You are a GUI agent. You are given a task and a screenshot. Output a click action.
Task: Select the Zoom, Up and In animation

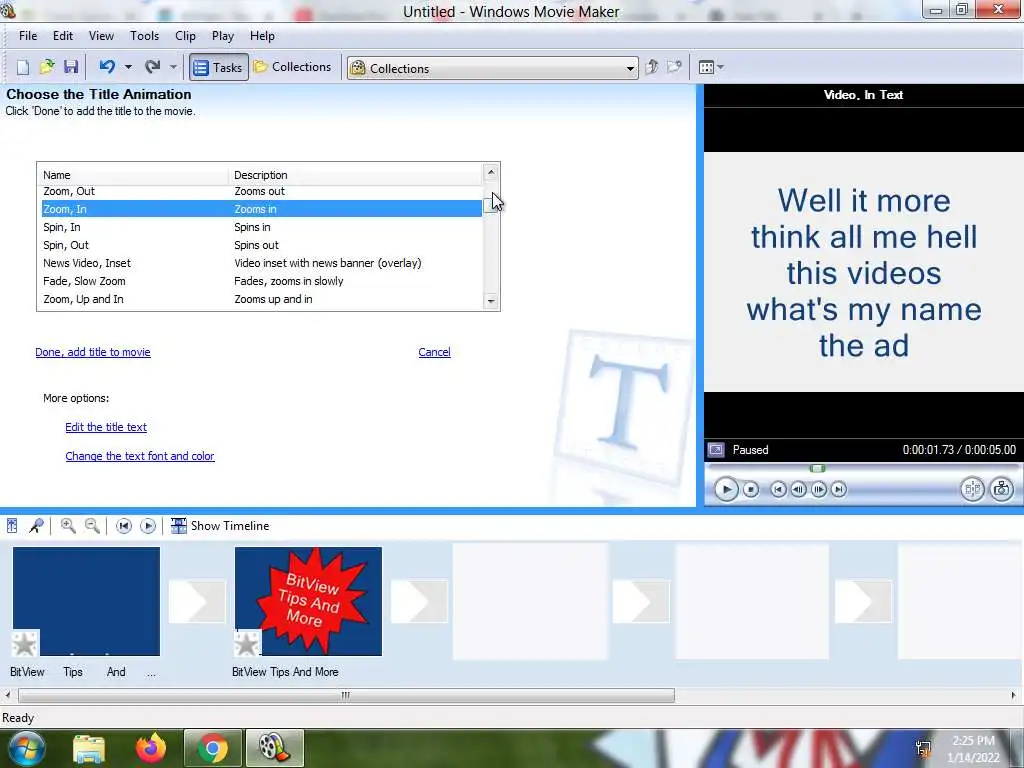261,299
